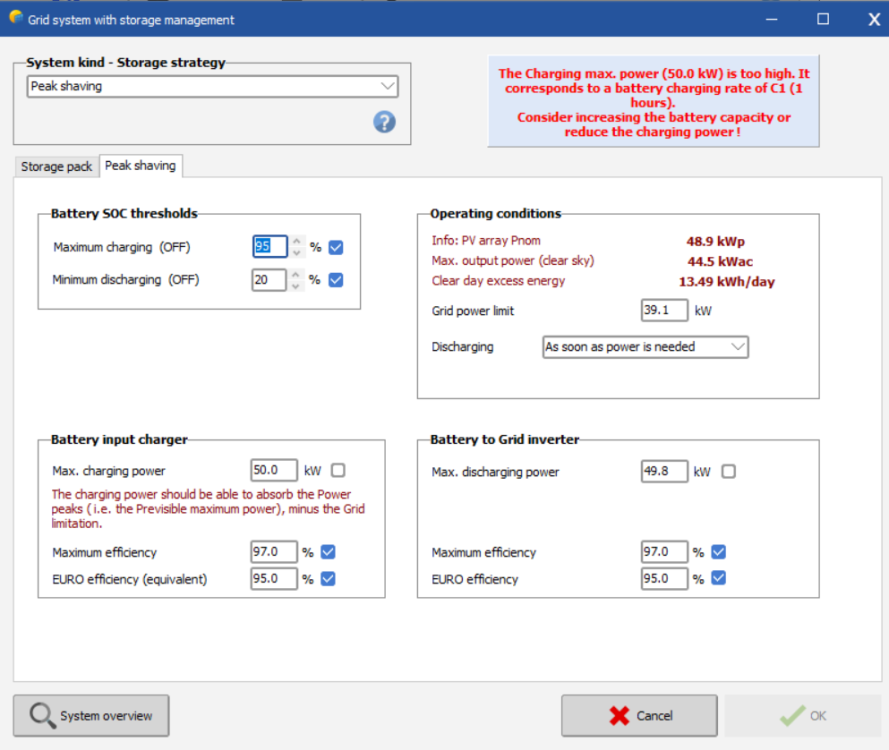Screen dimensions: 889x750
Task: Select the Peak shaving tab
Action: tap(141, 165)
